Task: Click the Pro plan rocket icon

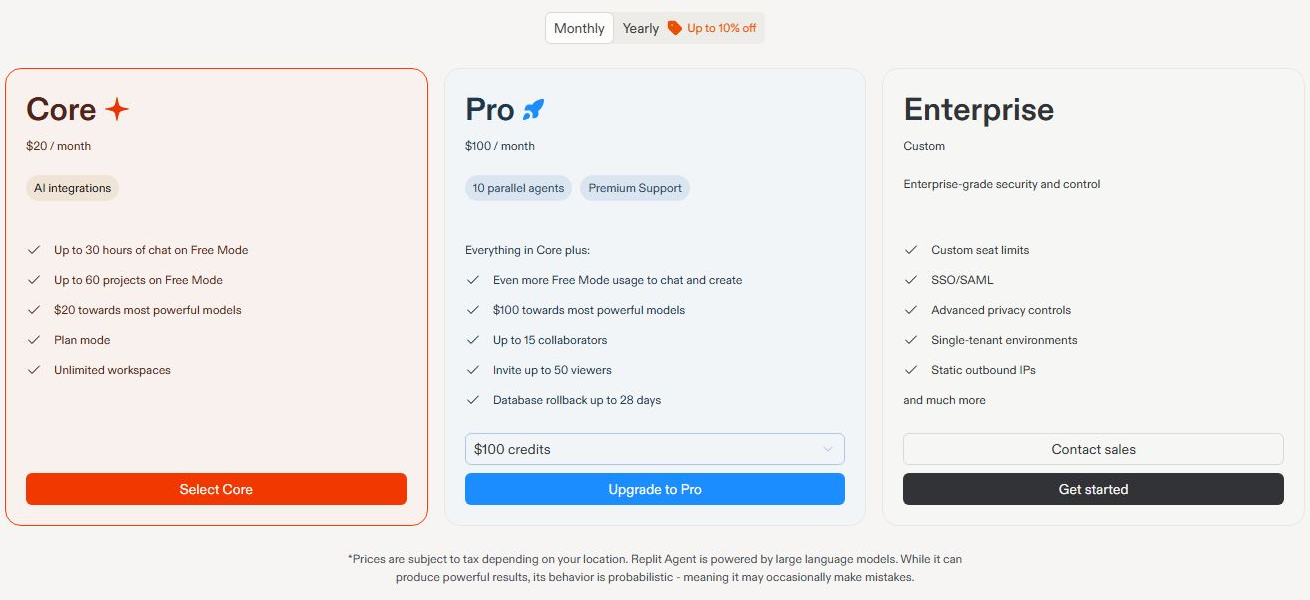Action: (x=534, y=110)
